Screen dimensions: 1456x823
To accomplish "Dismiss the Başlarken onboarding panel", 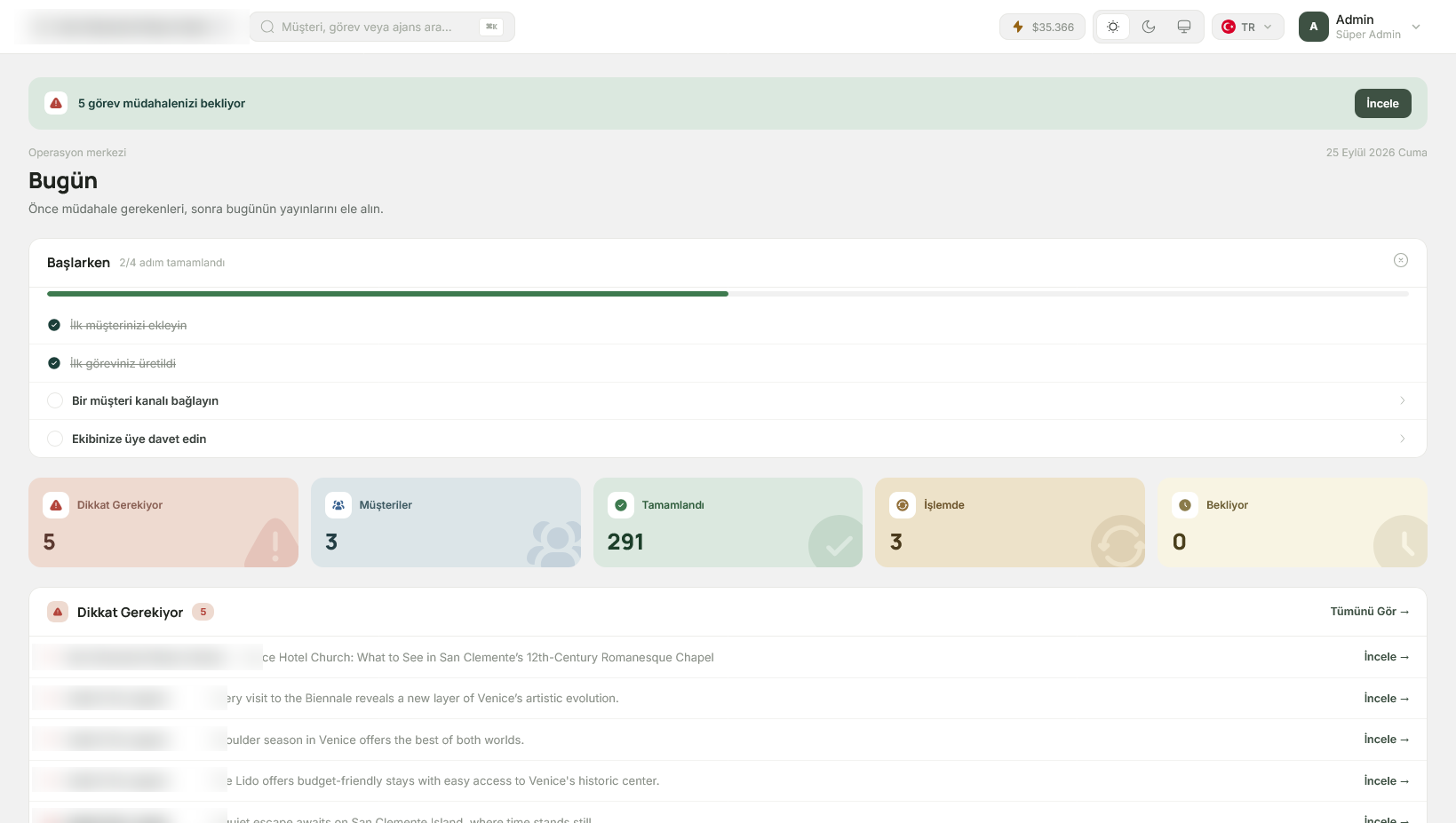I will (1401, 260).
